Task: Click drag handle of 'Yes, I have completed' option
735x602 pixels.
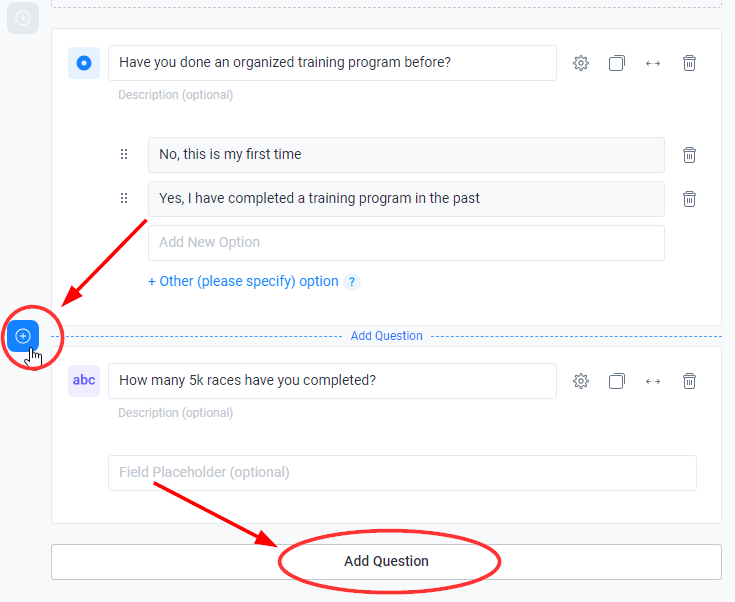Action: tap(124, 198)
